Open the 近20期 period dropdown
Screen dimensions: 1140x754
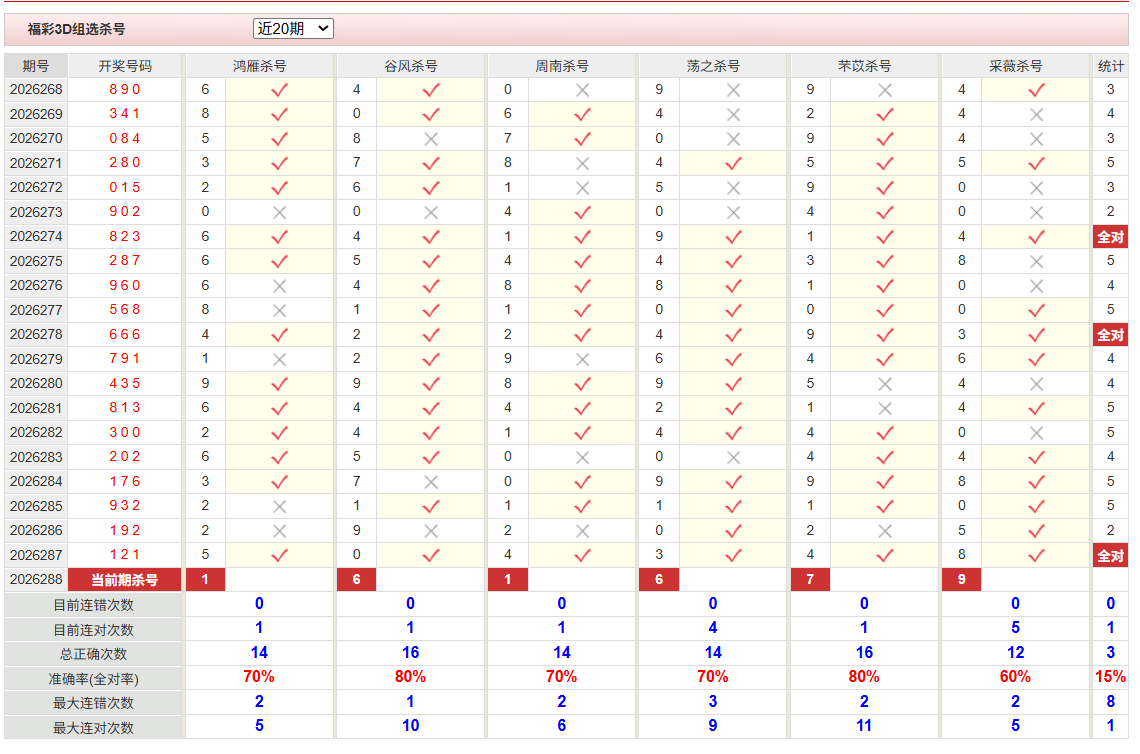[293, 28]
